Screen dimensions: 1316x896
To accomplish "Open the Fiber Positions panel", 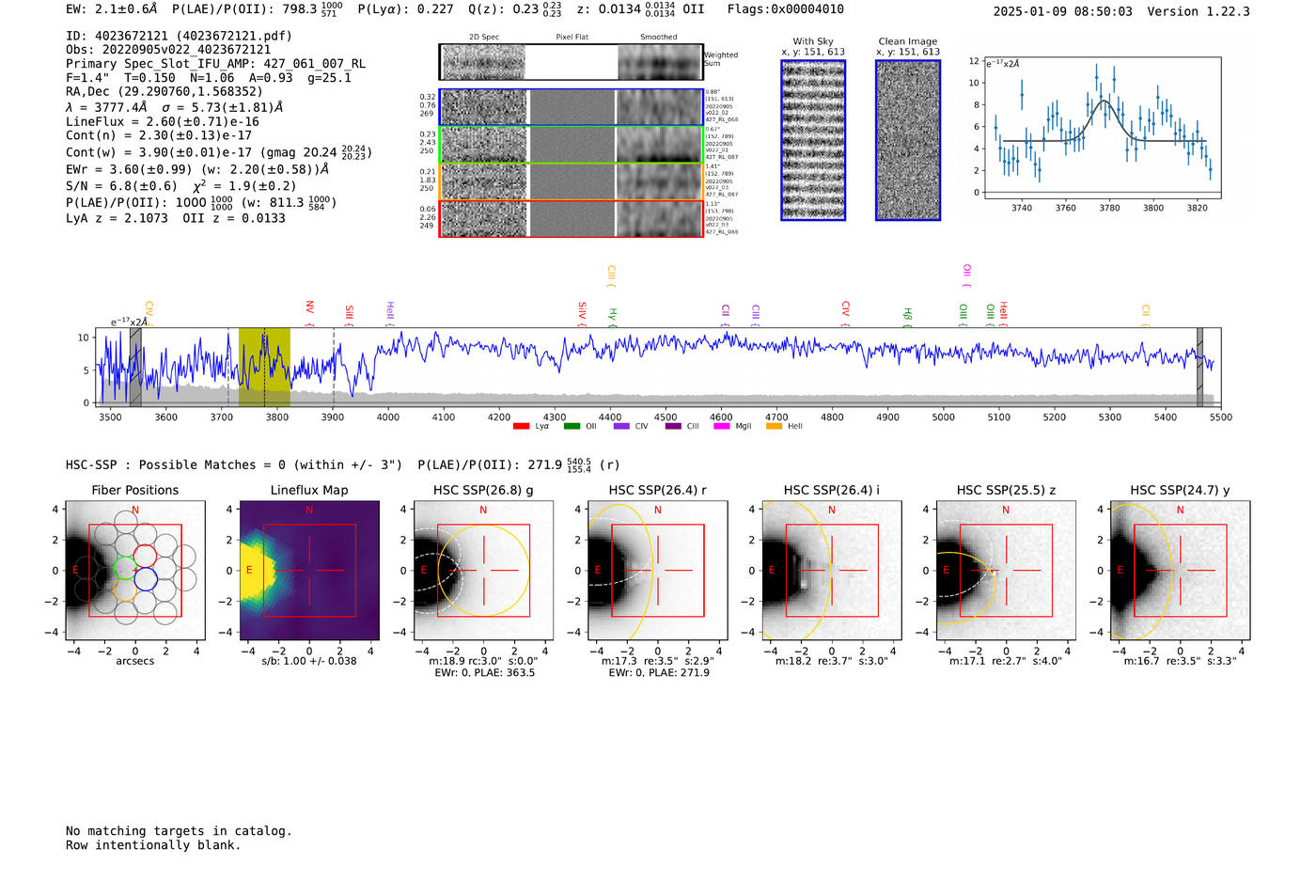I will point(135,571).
